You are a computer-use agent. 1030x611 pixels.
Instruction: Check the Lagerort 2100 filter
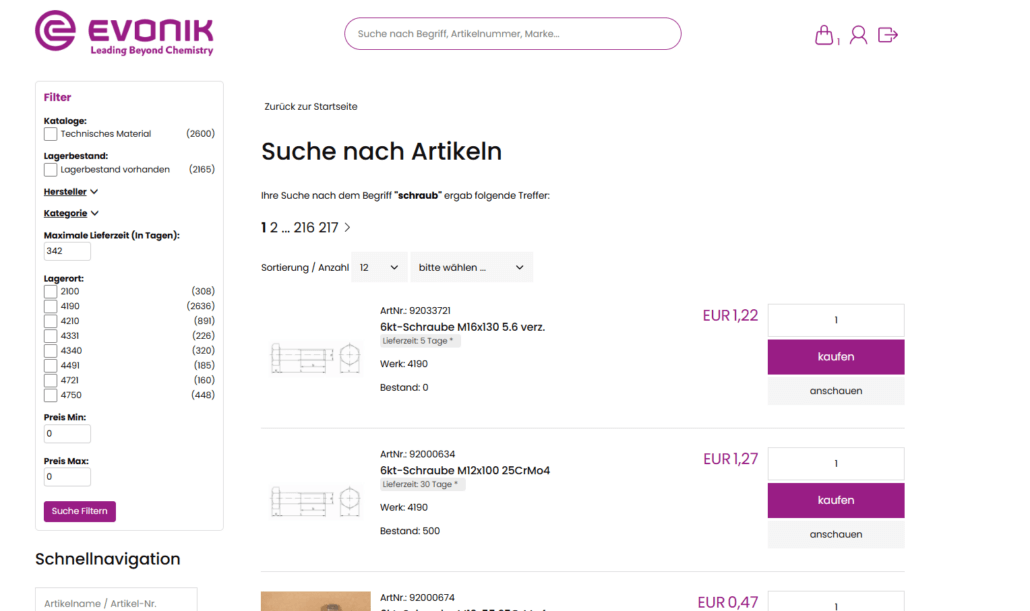click(49, 290)
